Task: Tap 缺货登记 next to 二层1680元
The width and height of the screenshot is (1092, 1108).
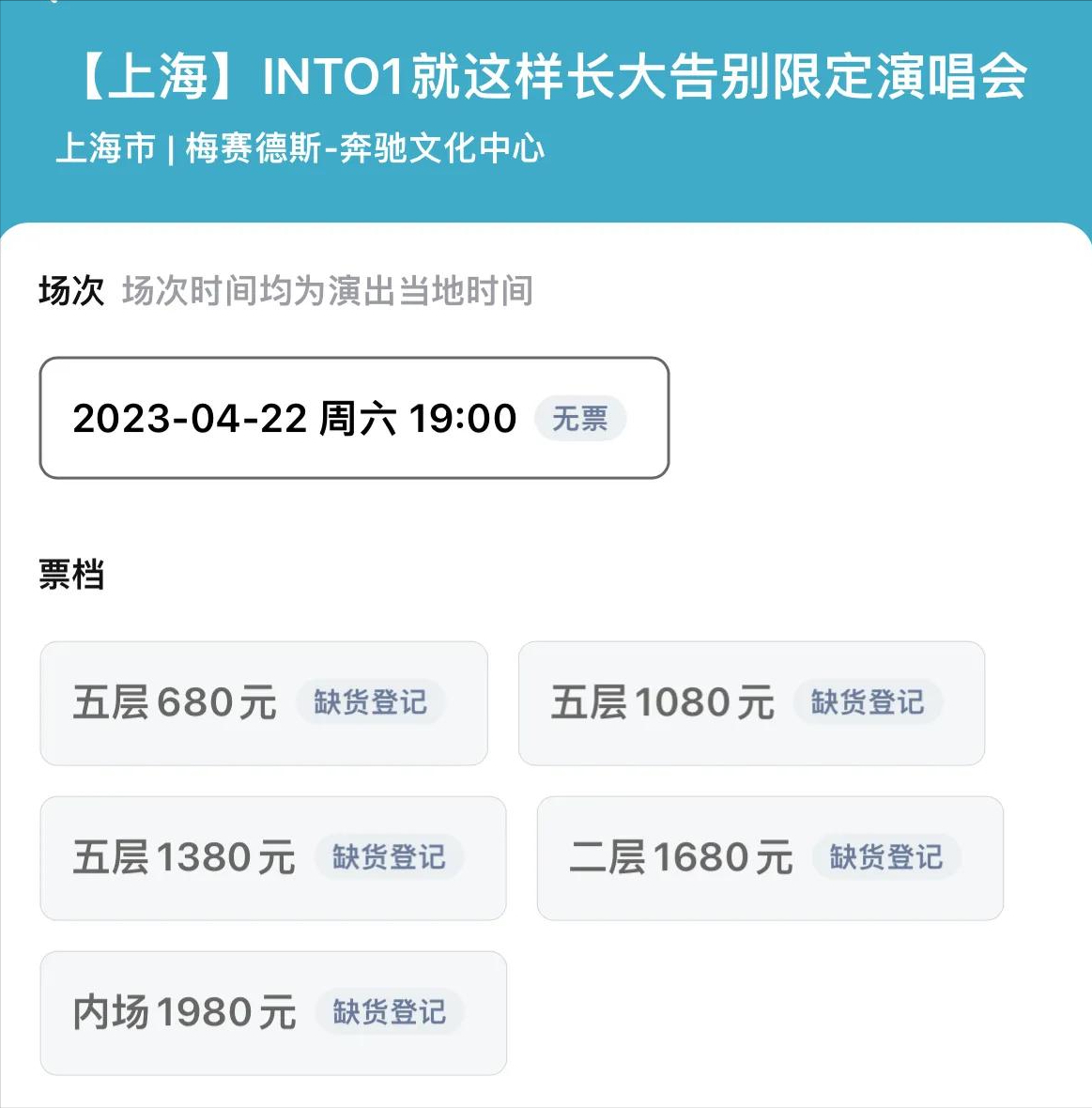Action: click(885, 857)
